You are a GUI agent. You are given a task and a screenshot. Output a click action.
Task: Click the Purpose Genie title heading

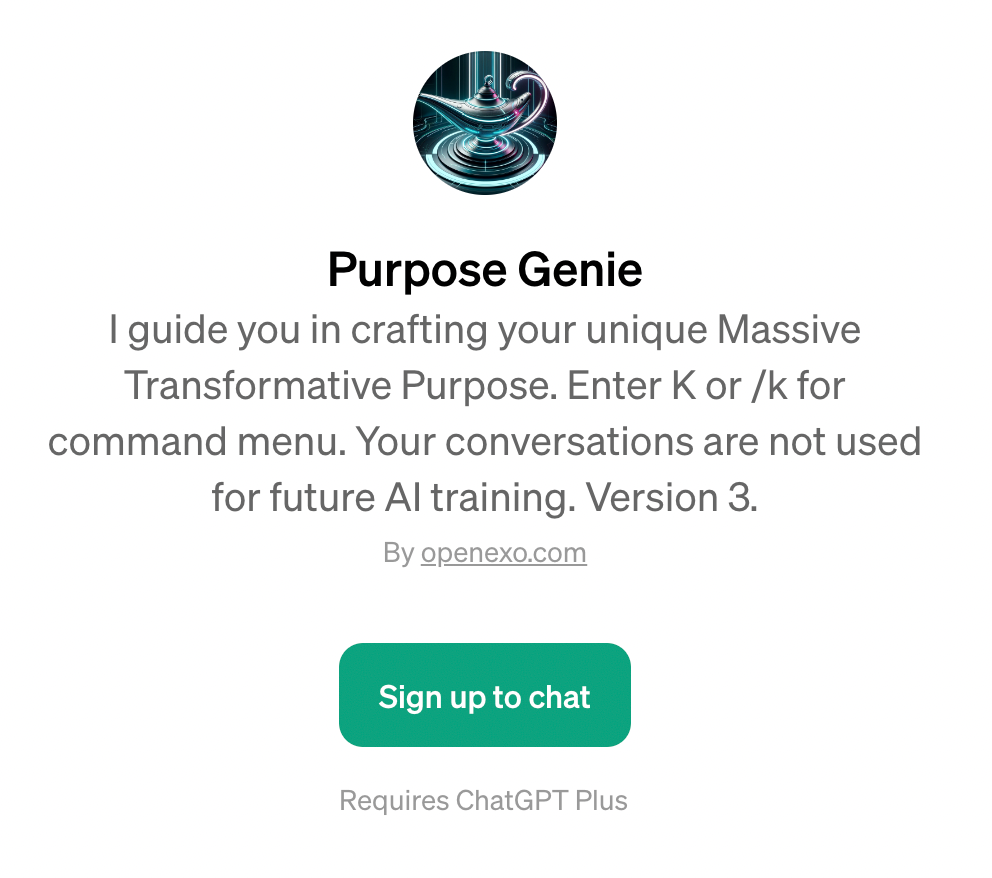[485, 270]
